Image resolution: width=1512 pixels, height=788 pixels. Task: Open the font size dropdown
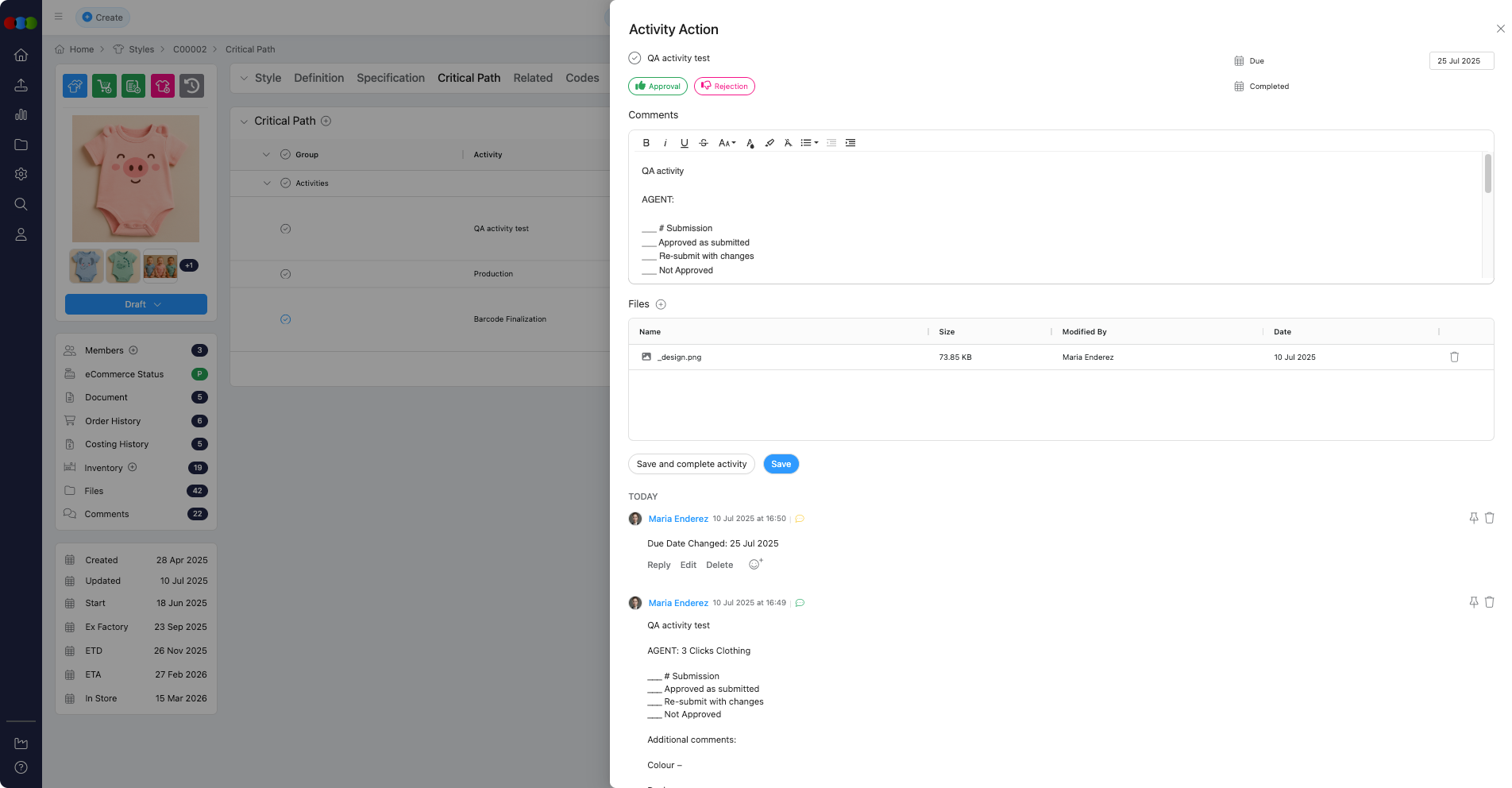point(727,143)
